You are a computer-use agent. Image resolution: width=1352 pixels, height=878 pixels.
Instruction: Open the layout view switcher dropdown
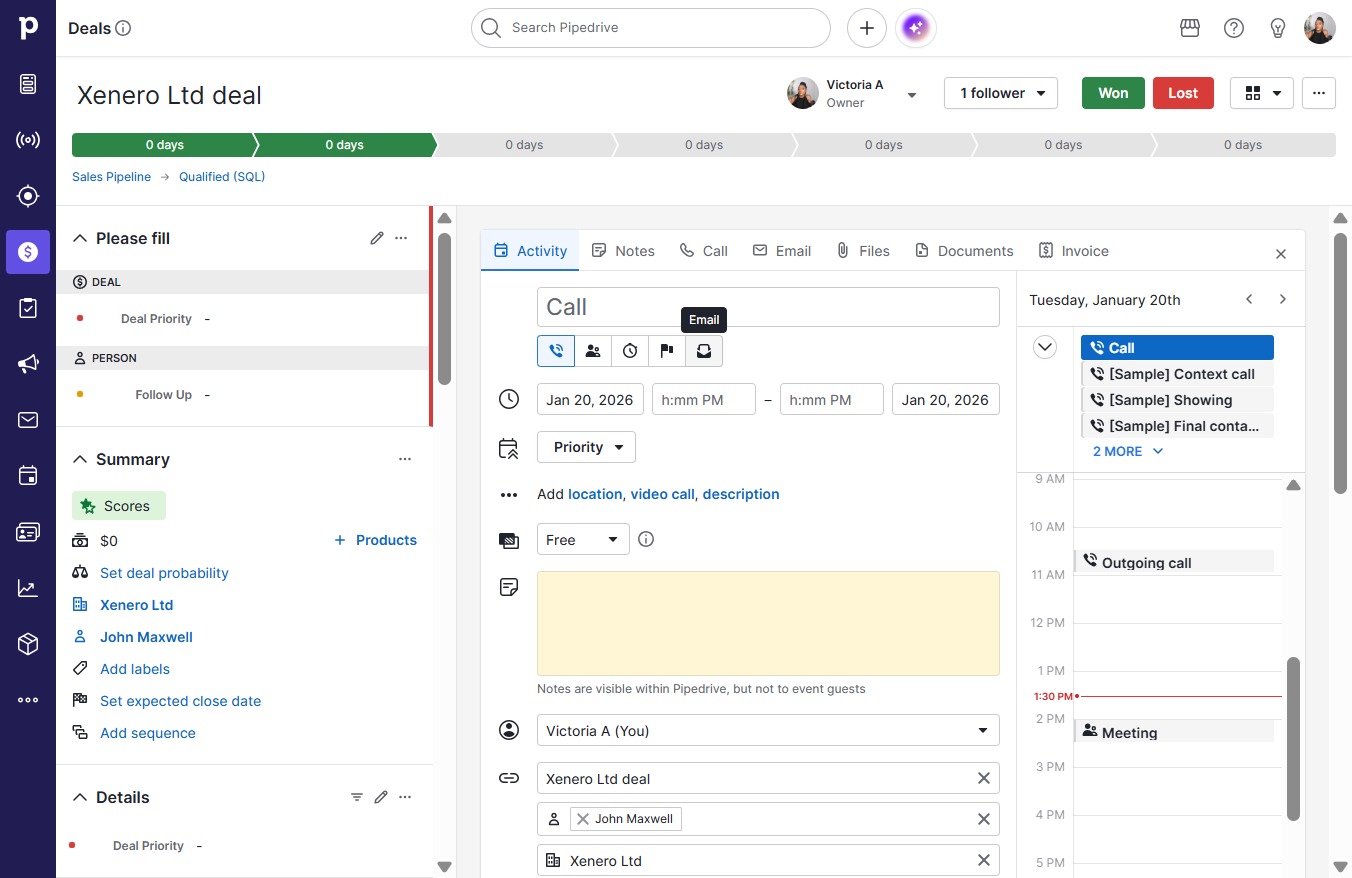pyautogui.click(x=1262, y=93)
